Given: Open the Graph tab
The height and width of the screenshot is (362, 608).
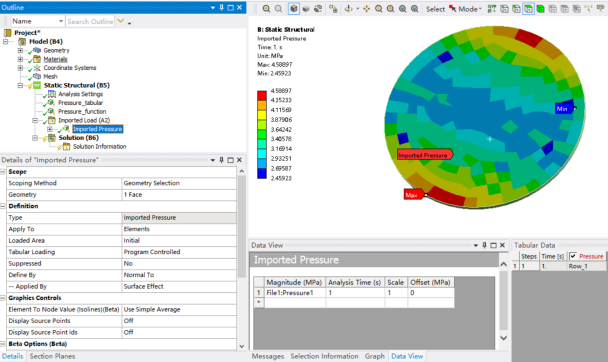Looking at the screenshot, I should [x=375, y=356].
